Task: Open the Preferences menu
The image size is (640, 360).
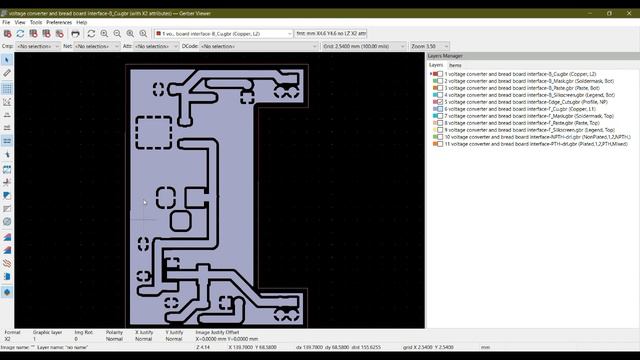Action: 59,22
